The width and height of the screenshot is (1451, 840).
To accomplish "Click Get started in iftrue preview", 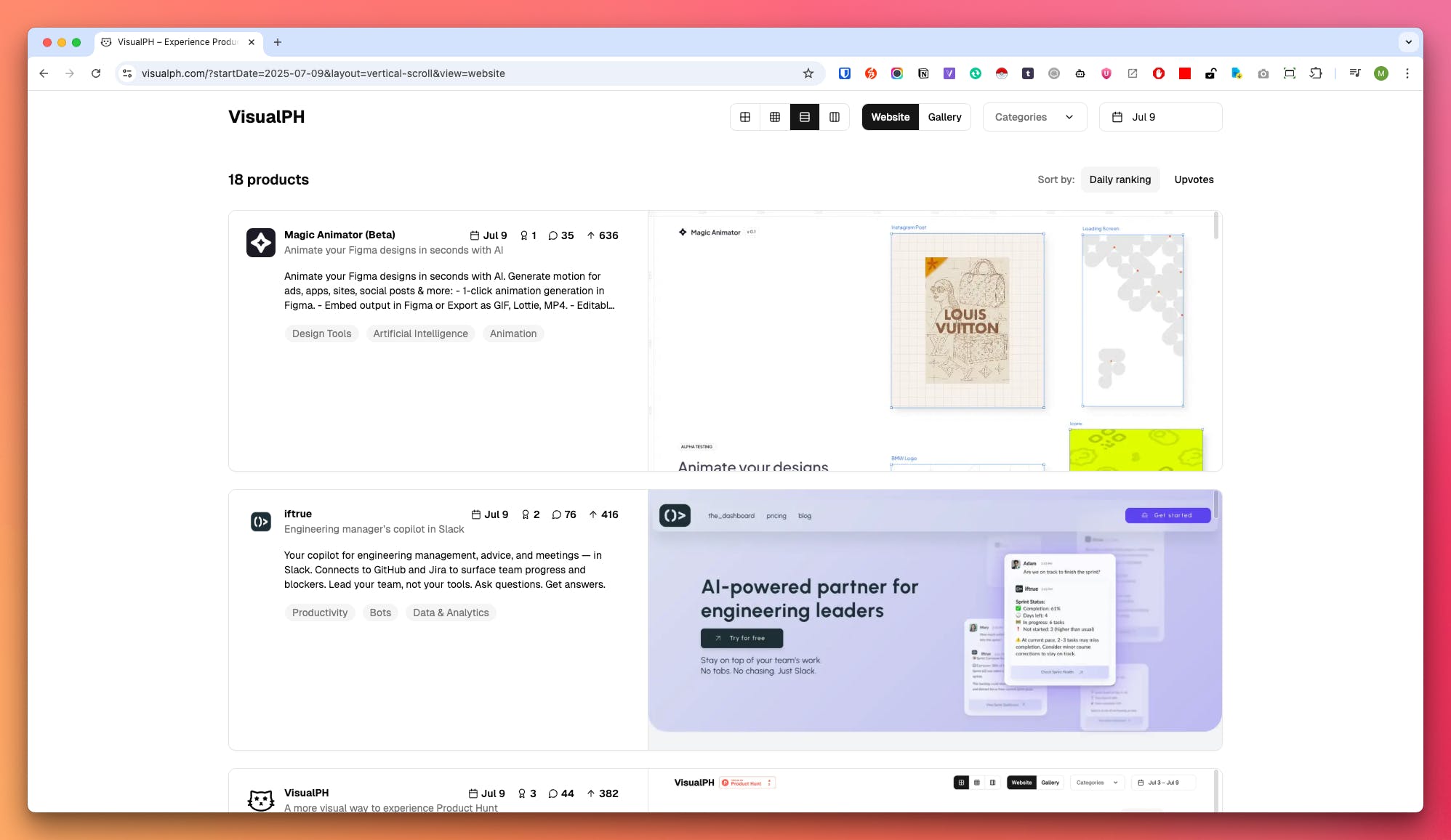I will (x=1167, y=515).
